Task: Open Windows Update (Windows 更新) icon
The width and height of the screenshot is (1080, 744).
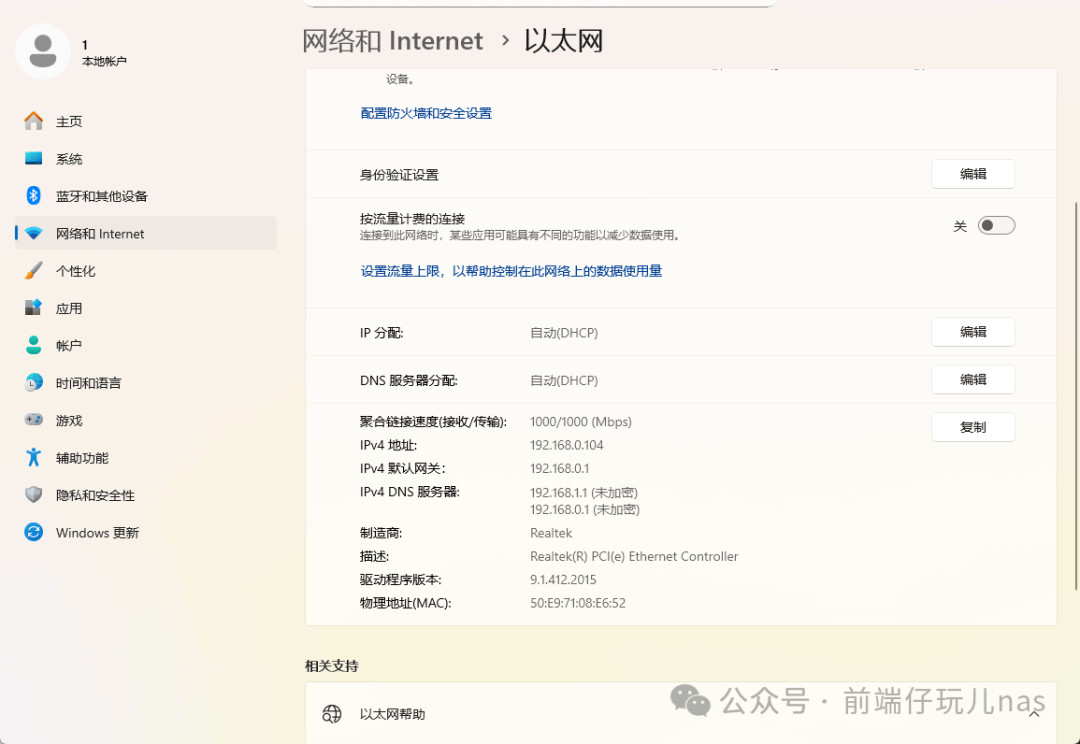Action: tap(34, 533)
